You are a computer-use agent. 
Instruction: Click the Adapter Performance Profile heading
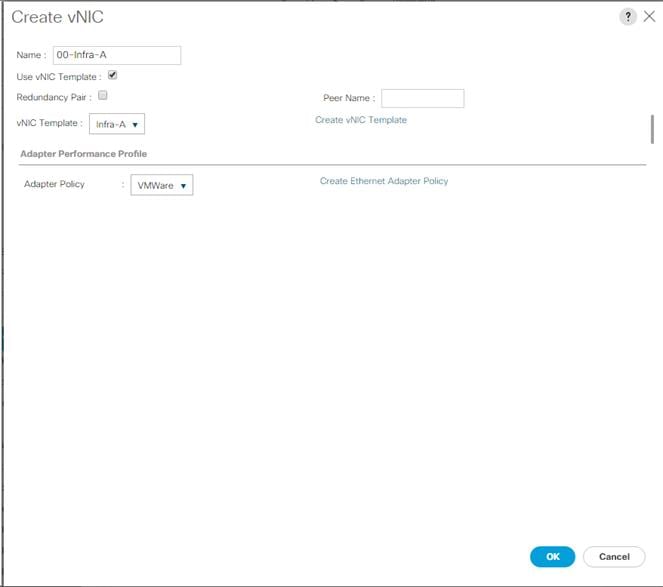coord(84,154)
